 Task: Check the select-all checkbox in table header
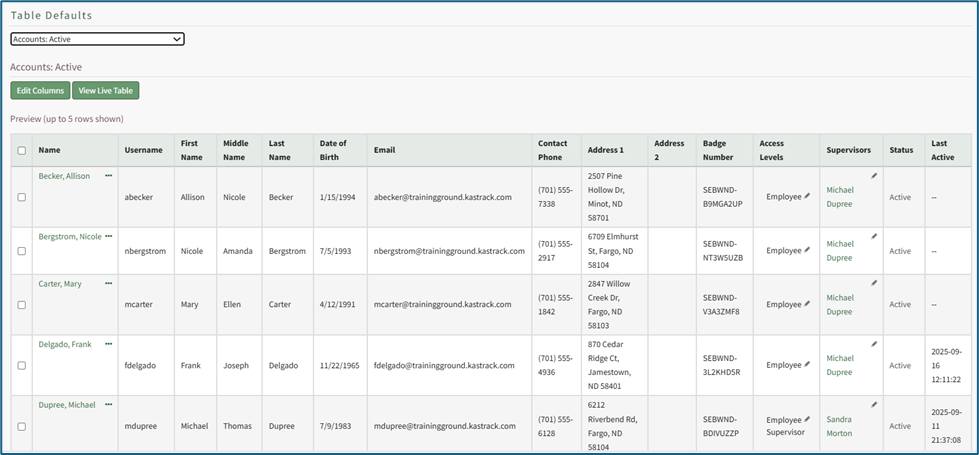tap(22, 151)
